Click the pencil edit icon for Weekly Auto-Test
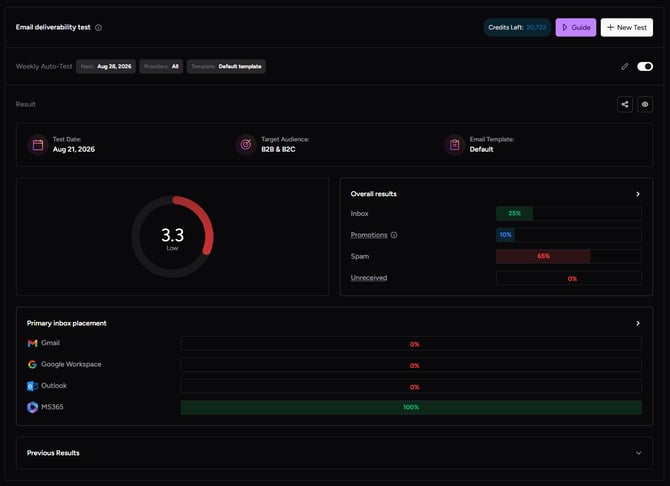This screenshot has height=486, width=670. 625,66
